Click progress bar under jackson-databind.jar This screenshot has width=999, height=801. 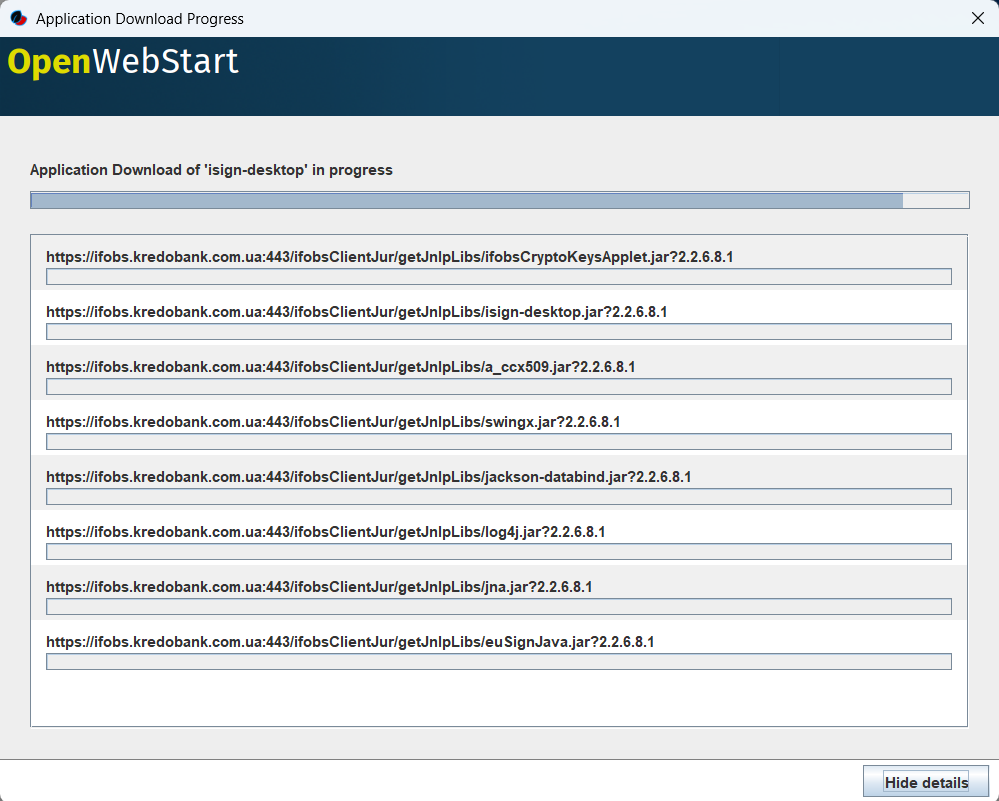point(499,496)
